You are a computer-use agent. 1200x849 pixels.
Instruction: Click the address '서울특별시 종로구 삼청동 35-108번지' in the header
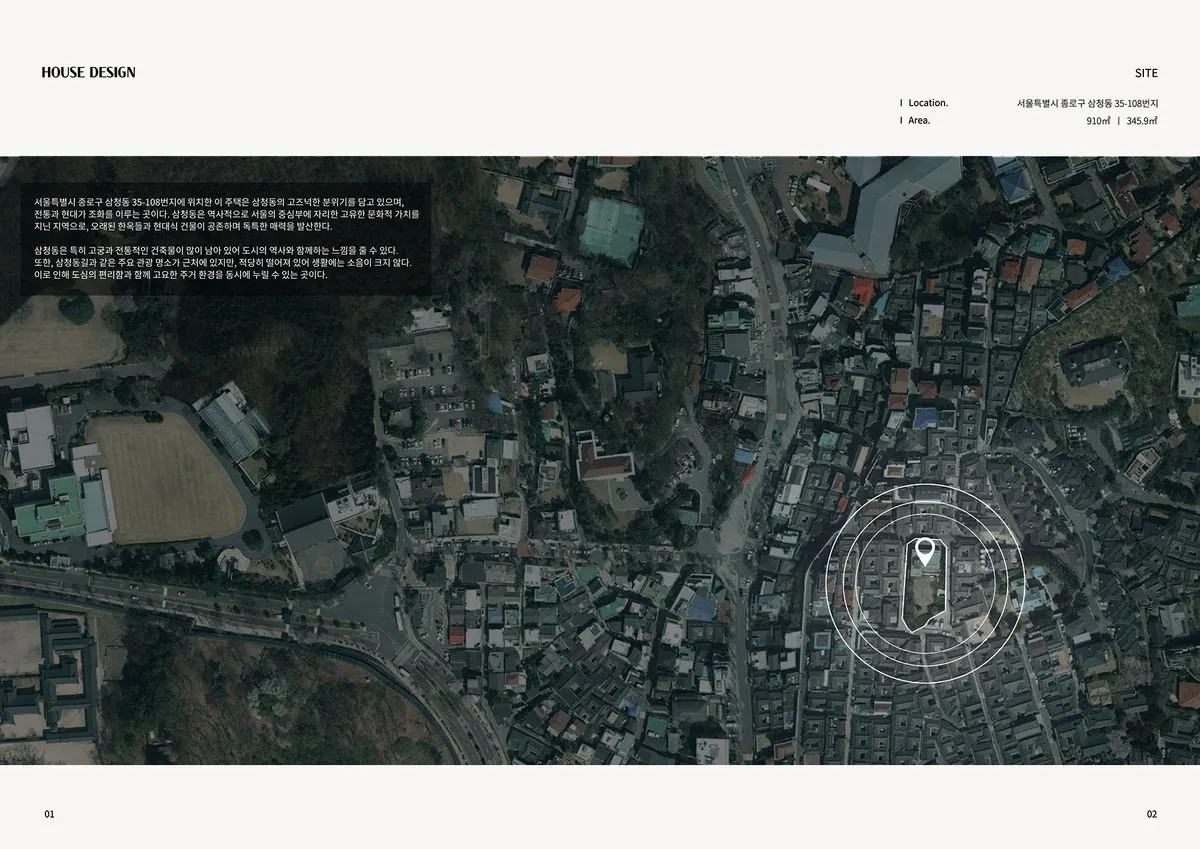click(1088, 103)
